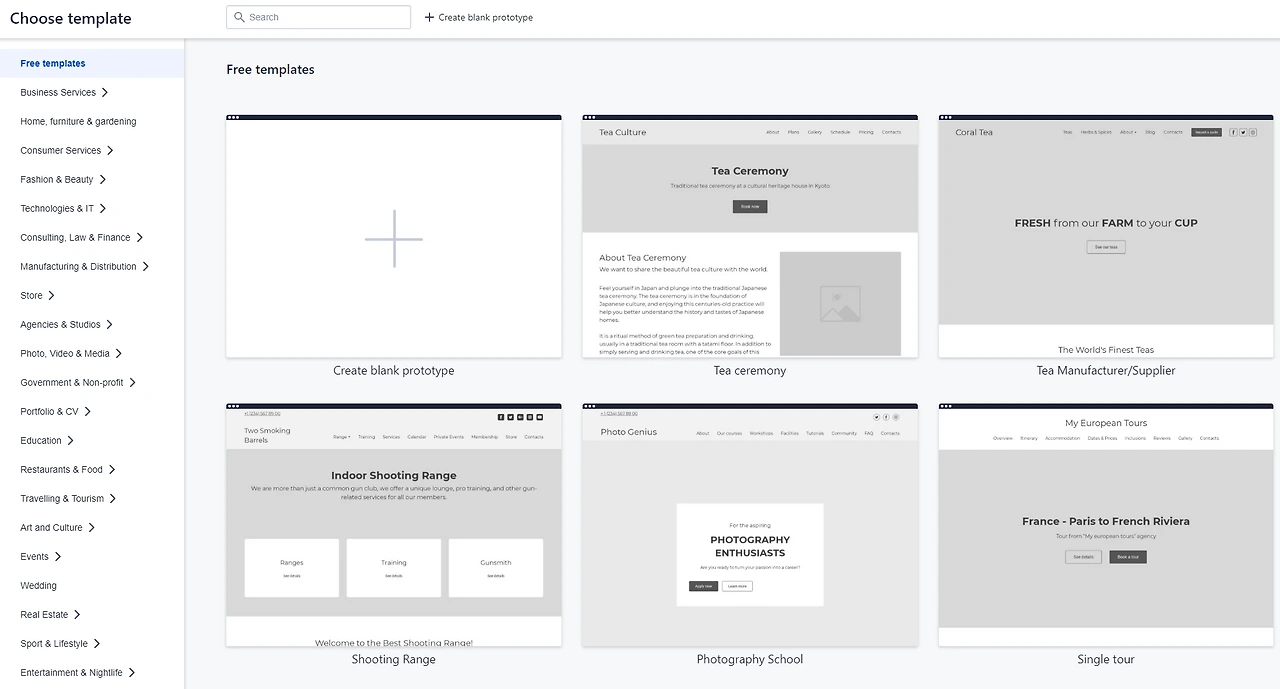
Task: Click the Shooting Range caption
Action: (394, 659)
